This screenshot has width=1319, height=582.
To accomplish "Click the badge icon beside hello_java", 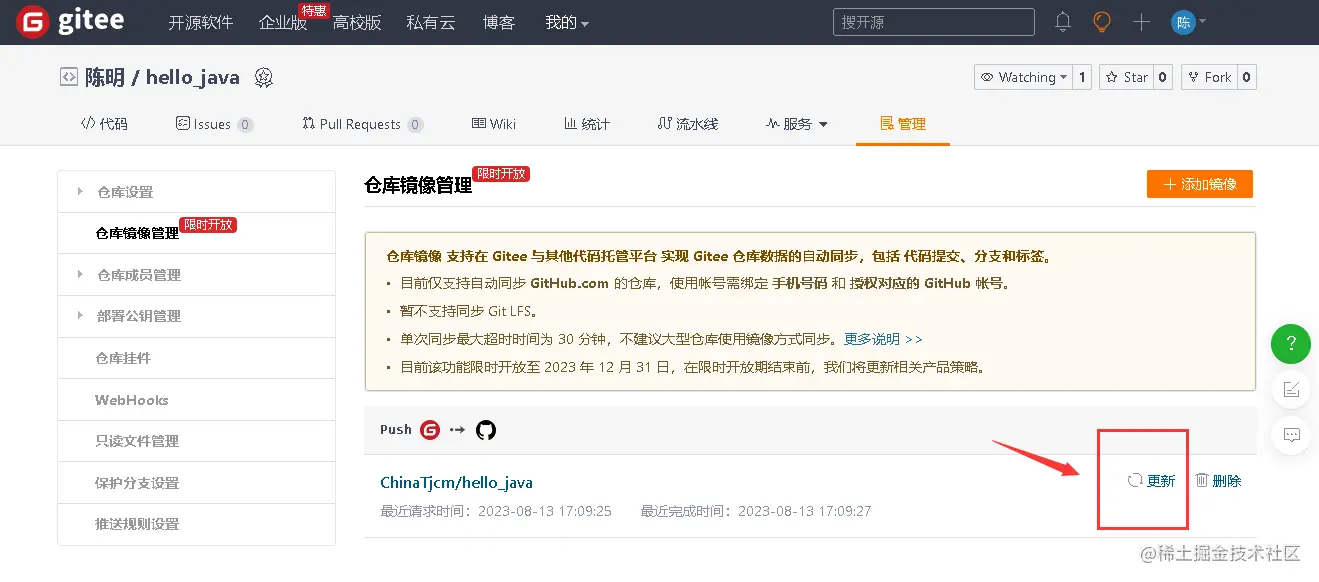I will [x=264, y=77].
